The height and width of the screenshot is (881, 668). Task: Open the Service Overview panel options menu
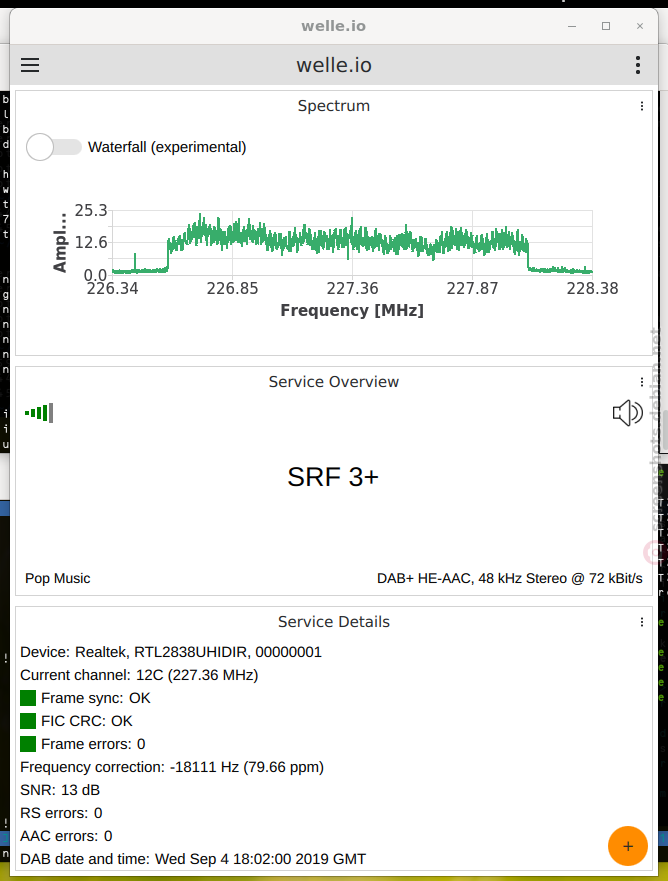point(642,382)
